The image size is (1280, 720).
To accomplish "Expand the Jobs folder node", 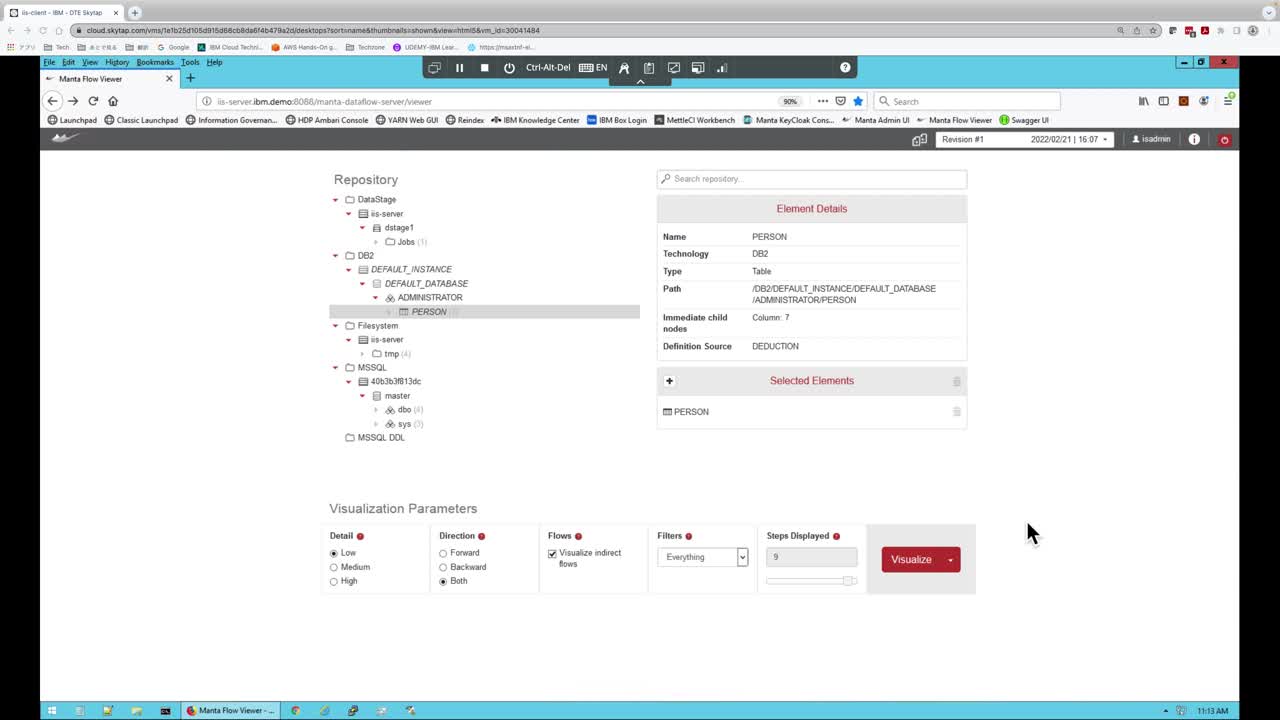I will click(x=376, y=242).
